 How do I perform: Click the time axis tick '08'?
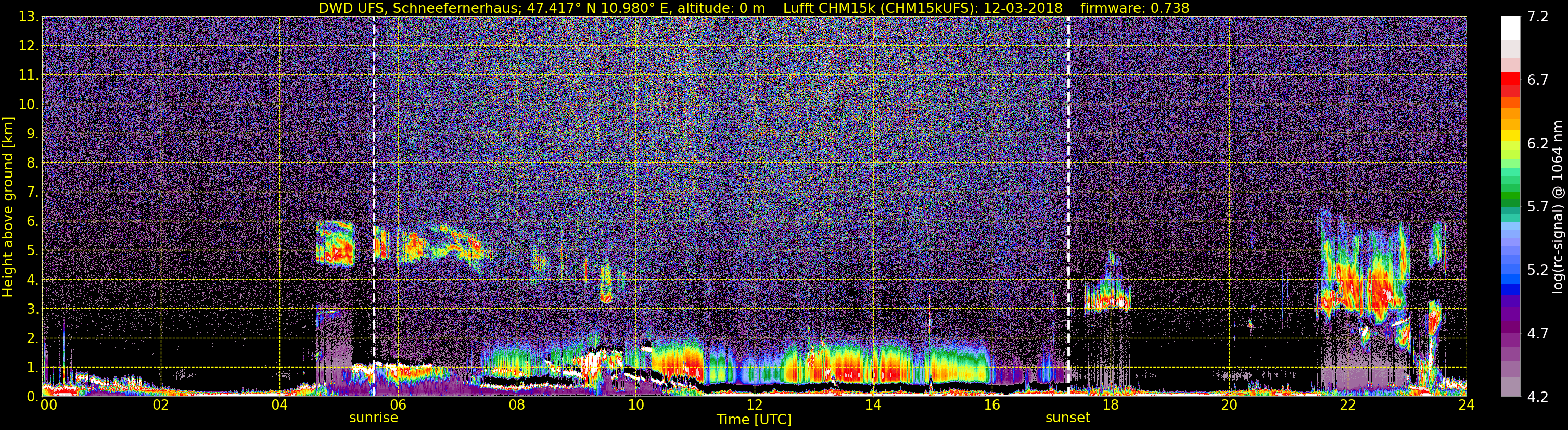click(x=517, y=405)
